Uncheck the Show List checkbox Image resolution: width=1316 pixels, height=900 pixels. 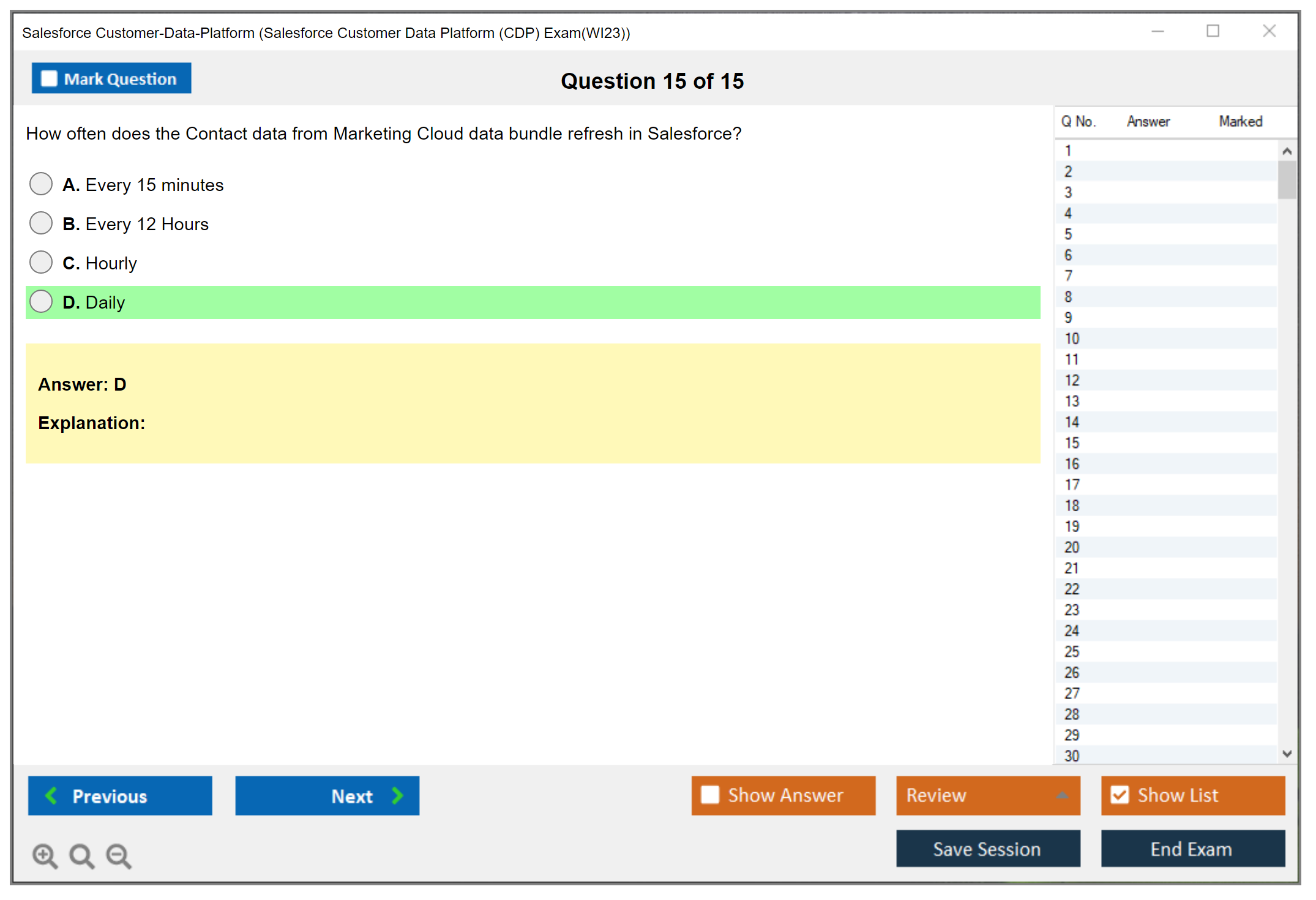[1120, 795]
